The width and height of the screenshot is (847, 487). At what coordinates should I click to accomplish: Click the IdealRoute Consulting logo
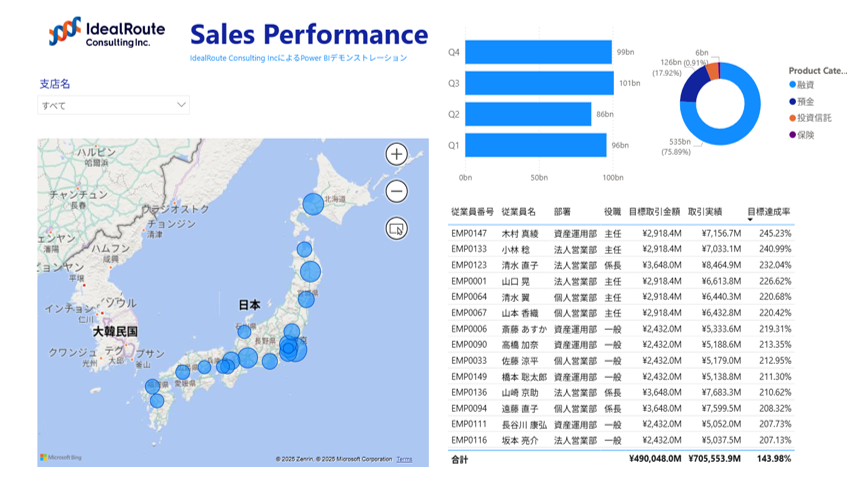(107, 34)
